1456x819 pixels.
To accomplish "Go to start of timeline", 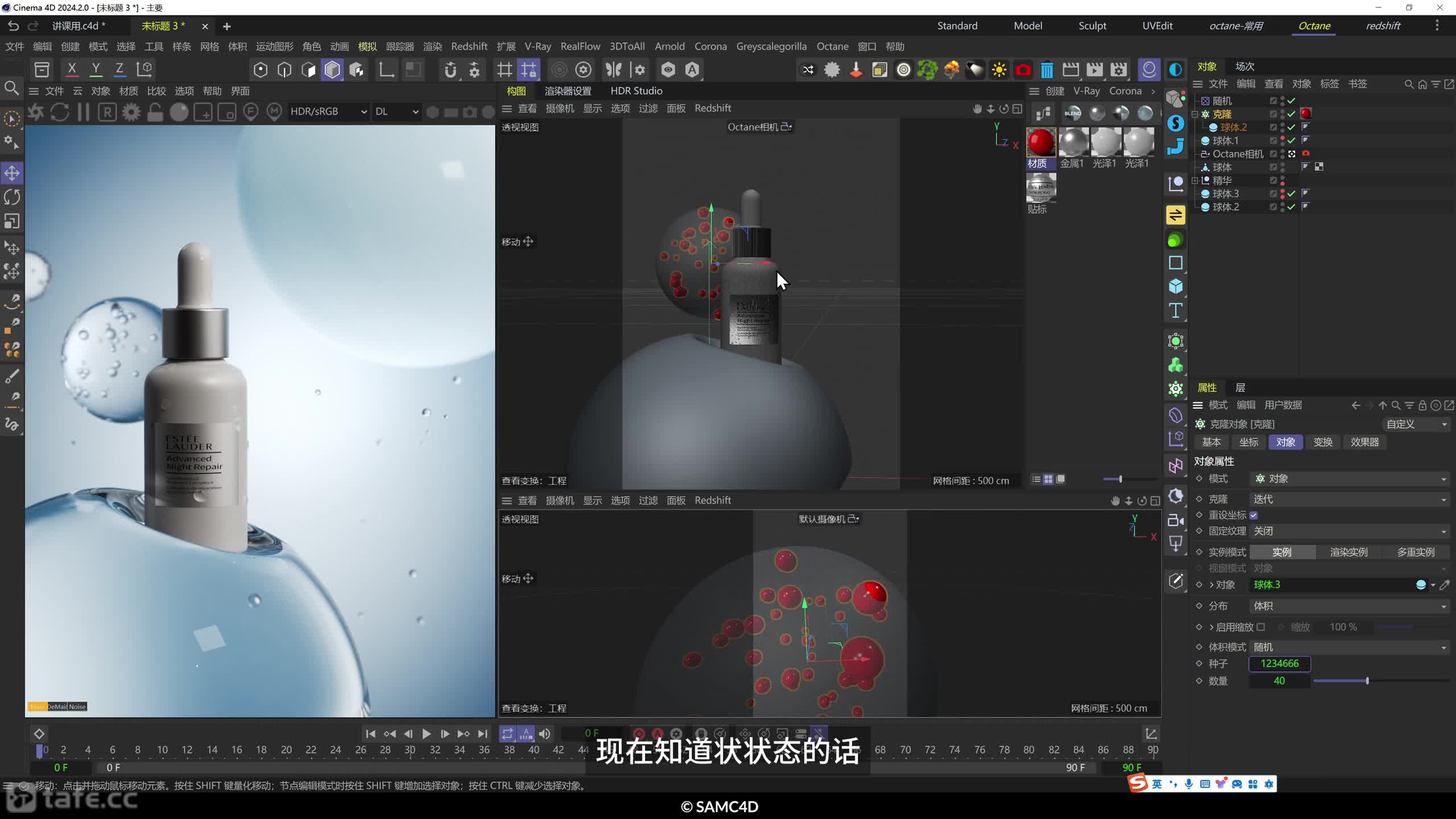I will (370, 734).
